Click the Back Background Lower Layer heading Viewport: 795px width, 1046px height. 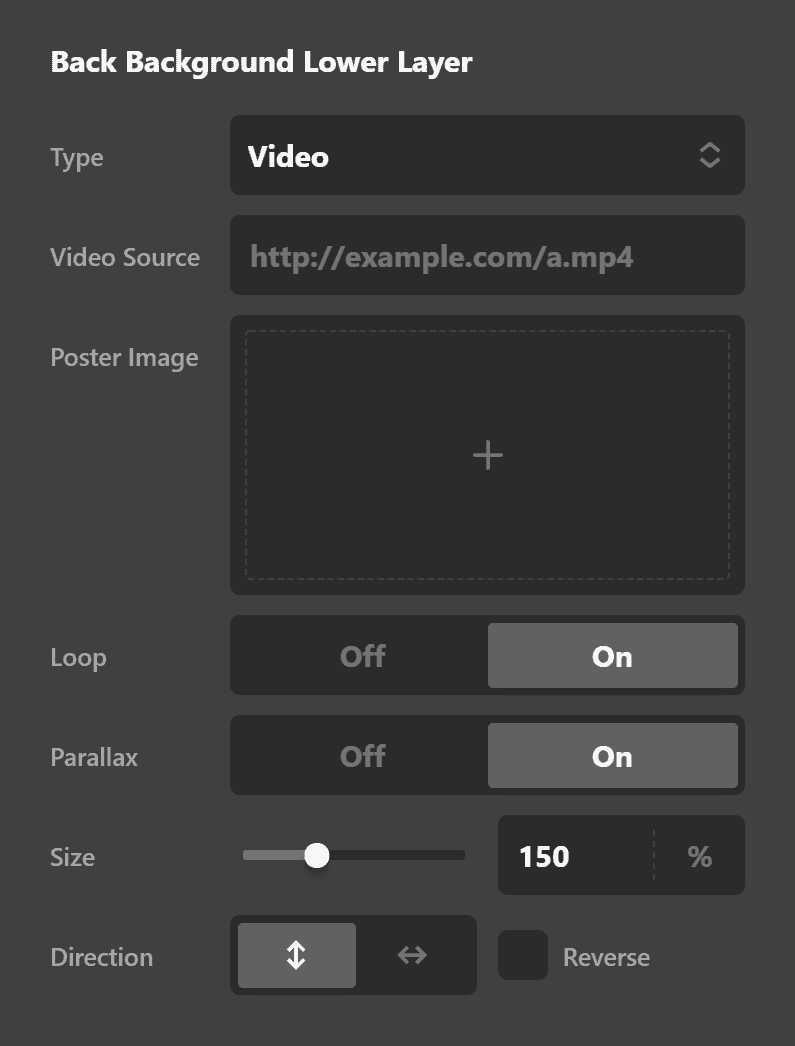tap(261, 62)
